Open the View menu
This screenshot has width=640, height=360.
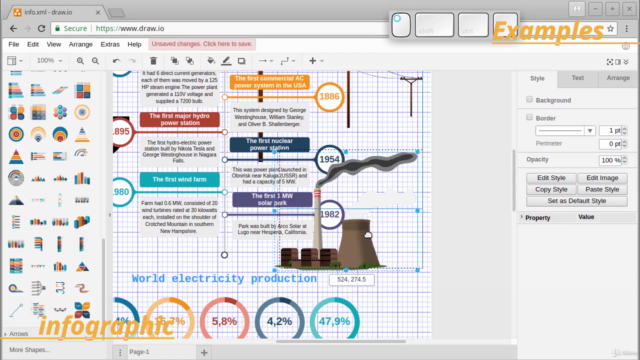coord(53,44)
